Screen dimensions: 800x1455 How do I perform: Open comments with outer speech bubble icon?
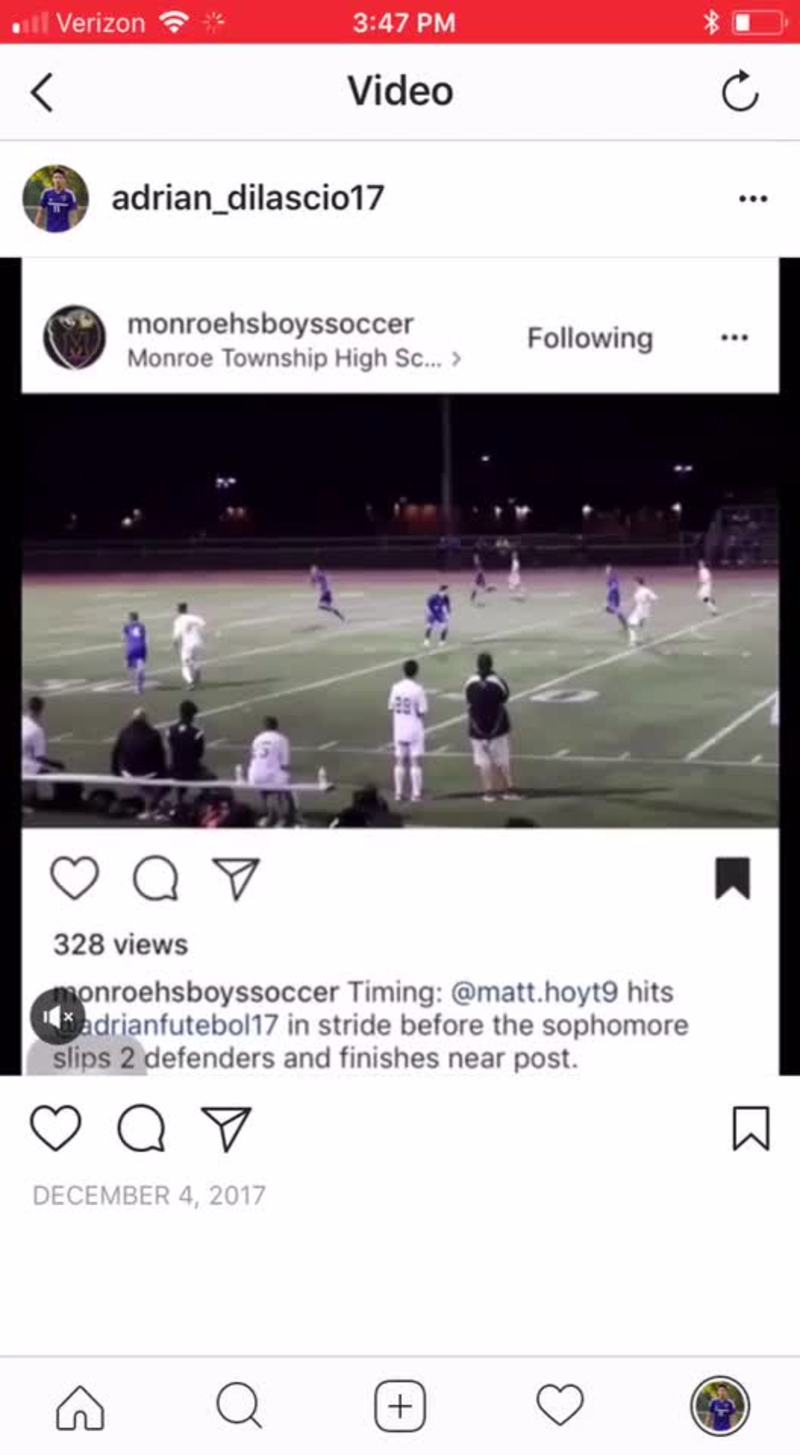tap(141, 1128)
